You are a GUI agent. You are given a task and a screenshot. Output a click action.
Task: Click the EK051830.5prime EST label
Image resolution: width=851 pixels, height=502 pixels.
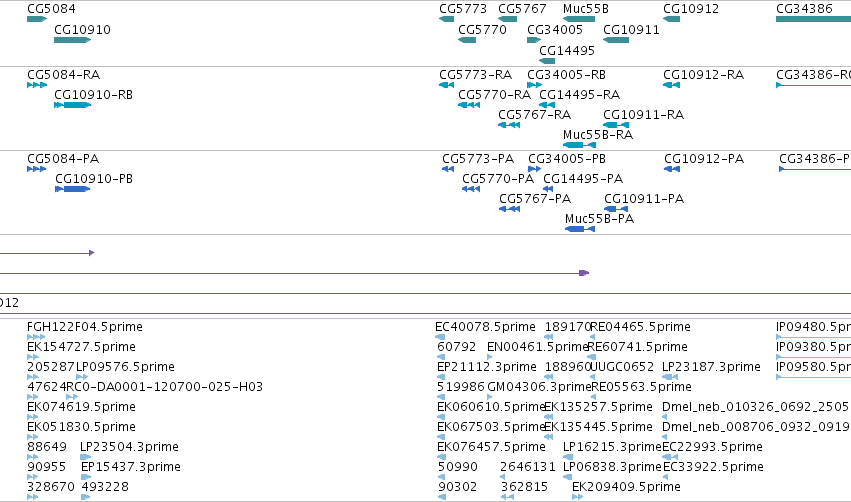point(81,427)
